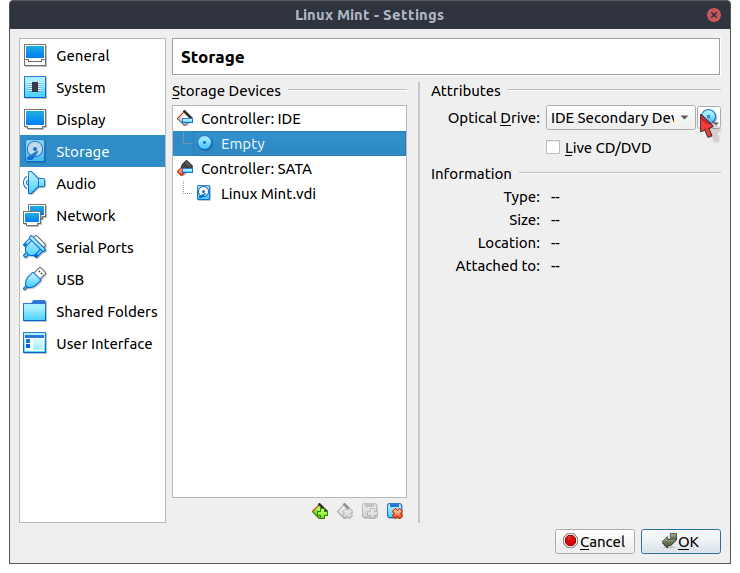This screenshot has width=740, height=573.
Task: Close the Linux Mint Settings window
Action: coord(714,15)
